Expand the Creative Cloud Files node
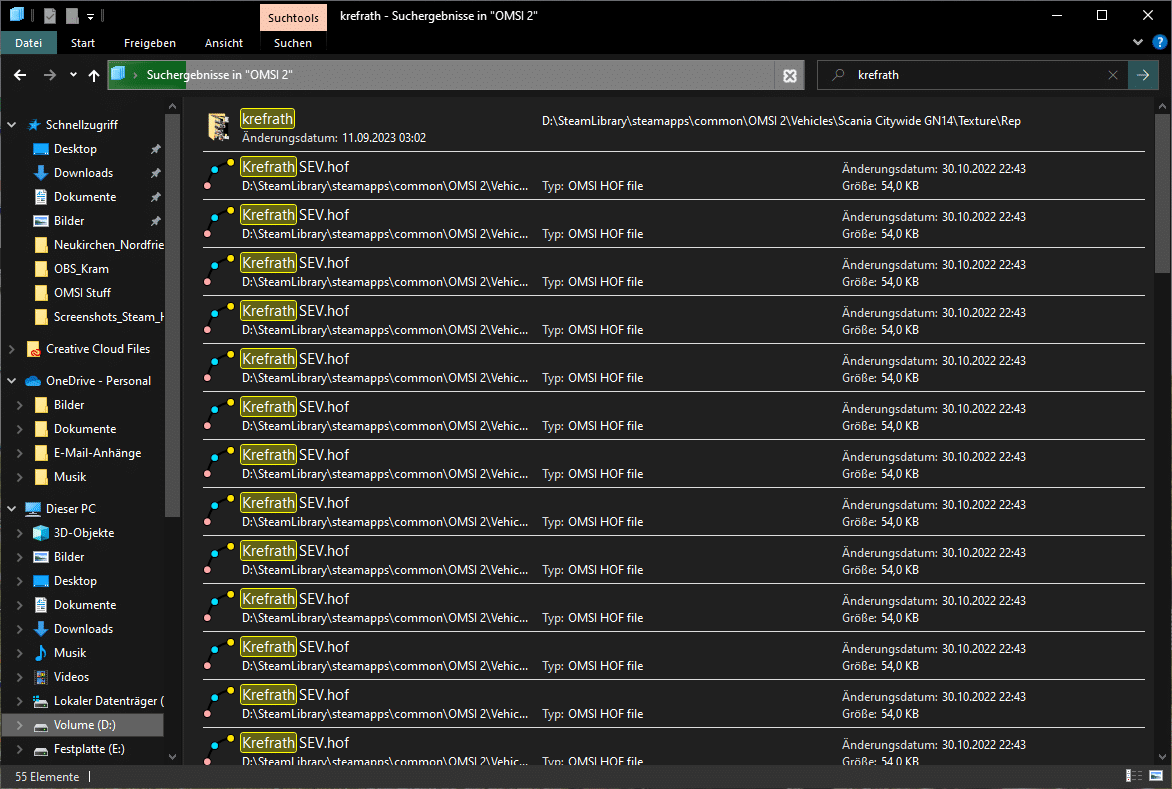 (11, 349)
